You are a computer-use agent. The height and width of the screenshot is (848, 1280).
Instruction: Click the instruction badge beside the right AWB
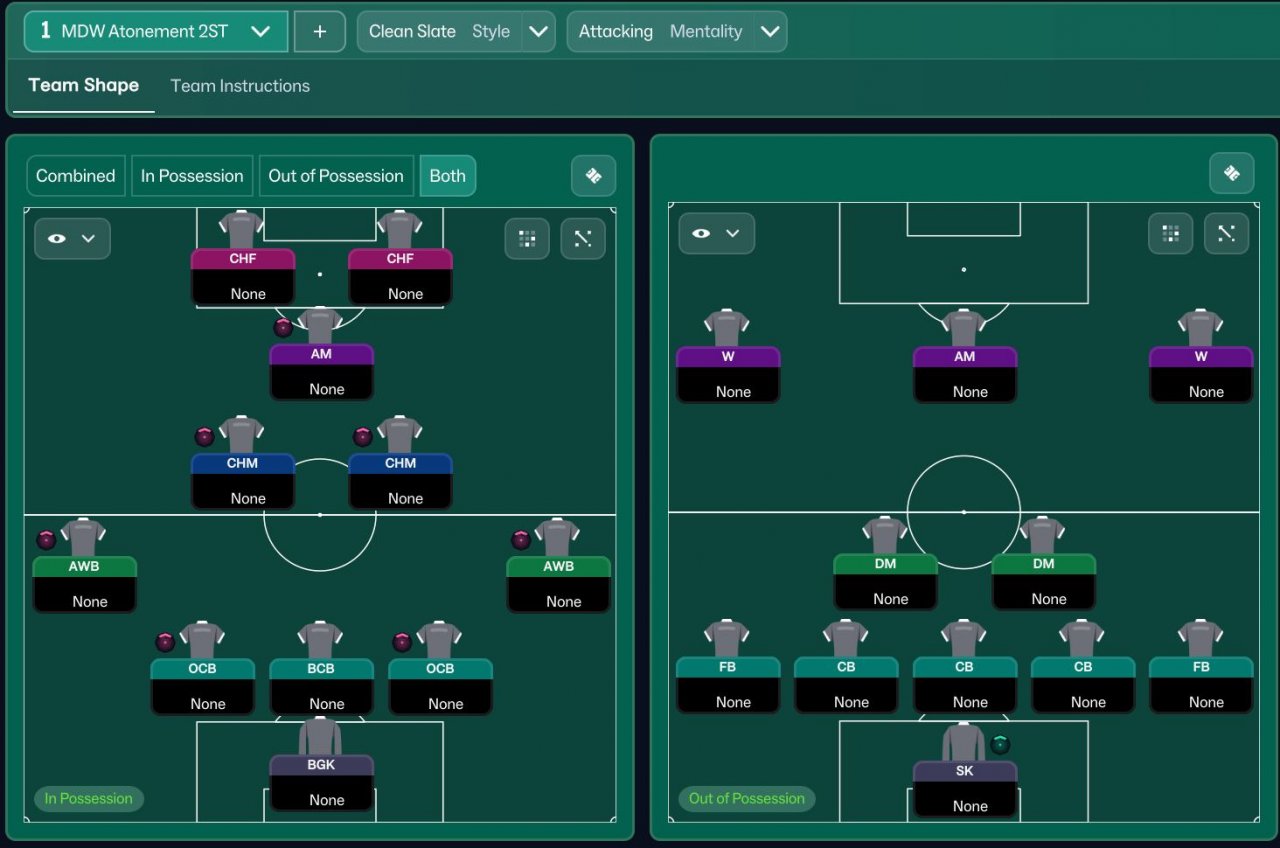tap(521, 540)
